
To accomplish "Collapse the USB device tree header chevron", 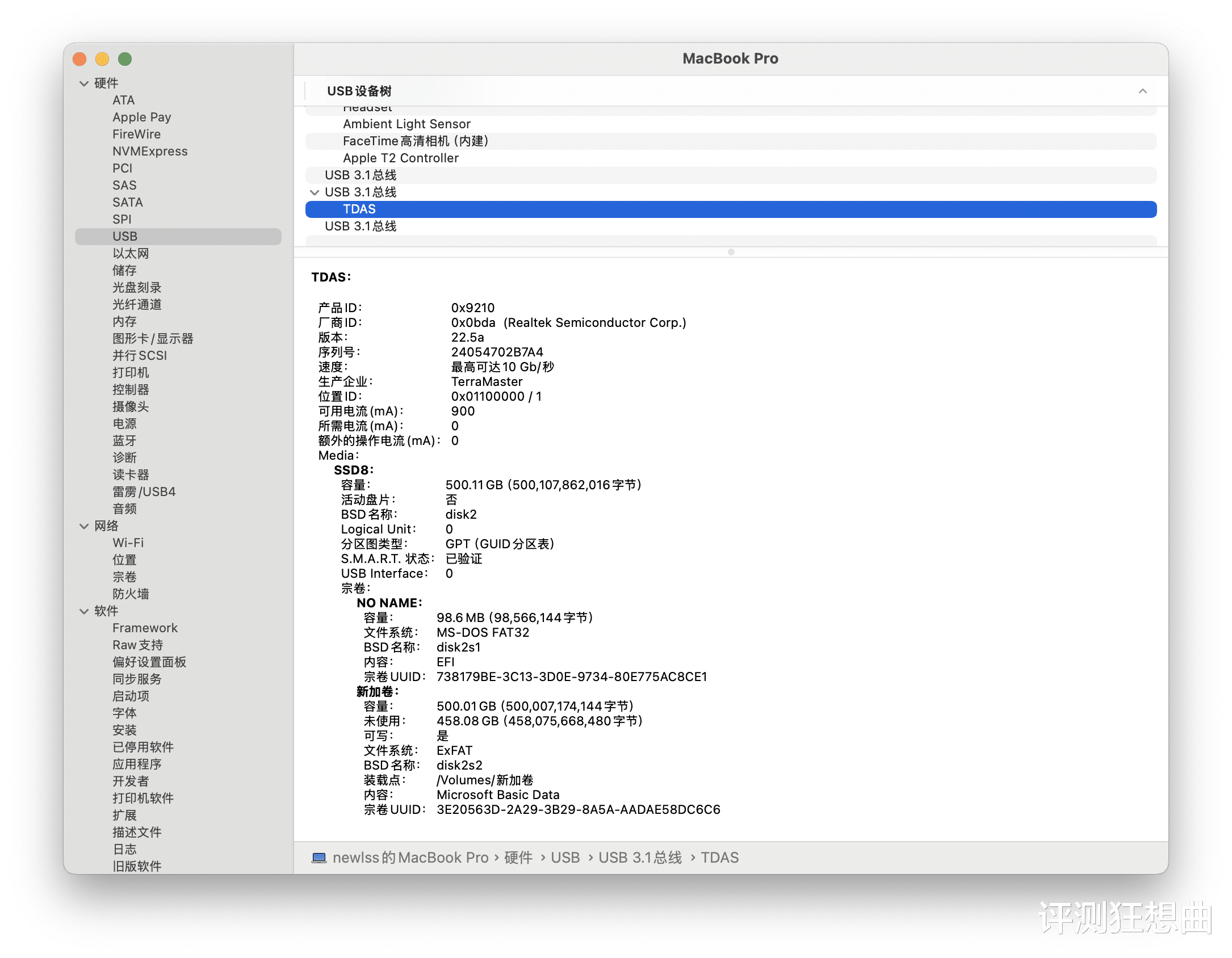I will pos(1142,91).
